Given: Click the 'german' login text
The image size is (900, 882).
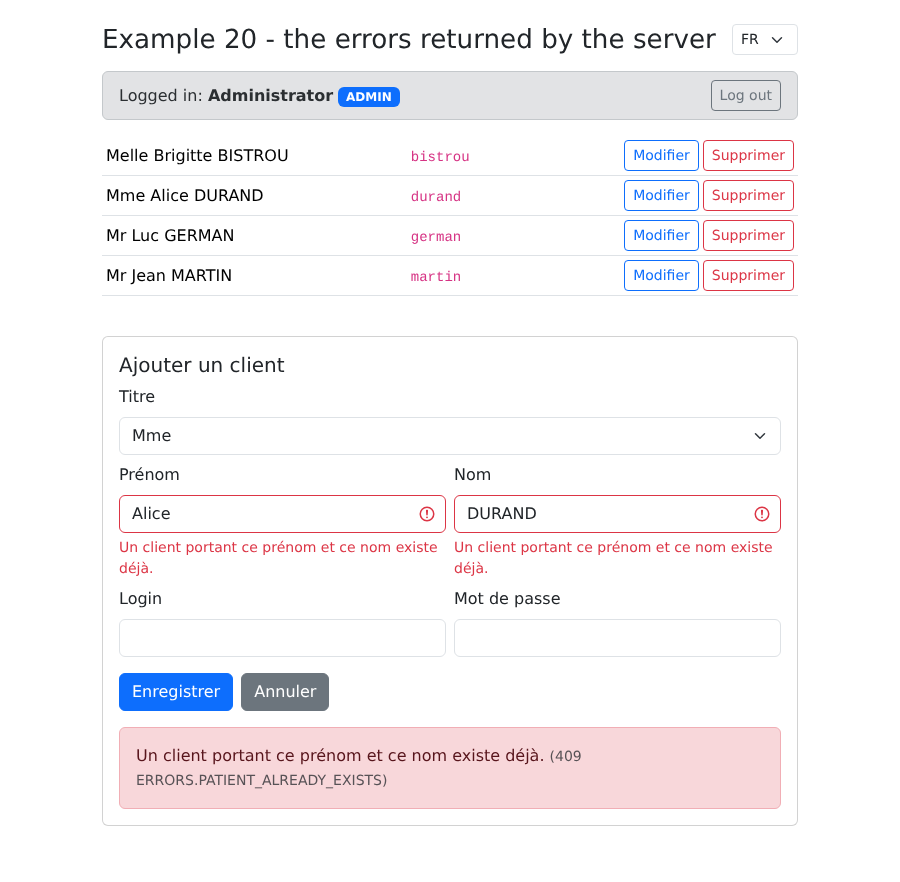Looking at the screenshot, I should click(x=436, y=237).
